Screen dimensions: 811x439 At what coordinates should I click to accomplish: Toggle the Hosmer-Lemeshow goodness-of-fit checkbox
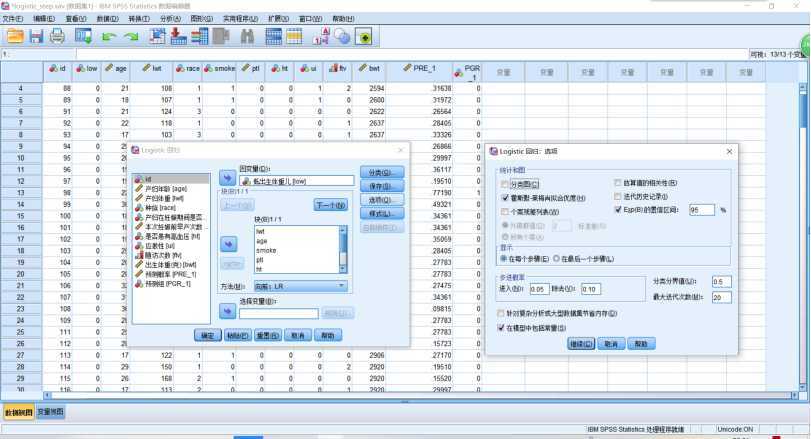[x=505, y=198]
